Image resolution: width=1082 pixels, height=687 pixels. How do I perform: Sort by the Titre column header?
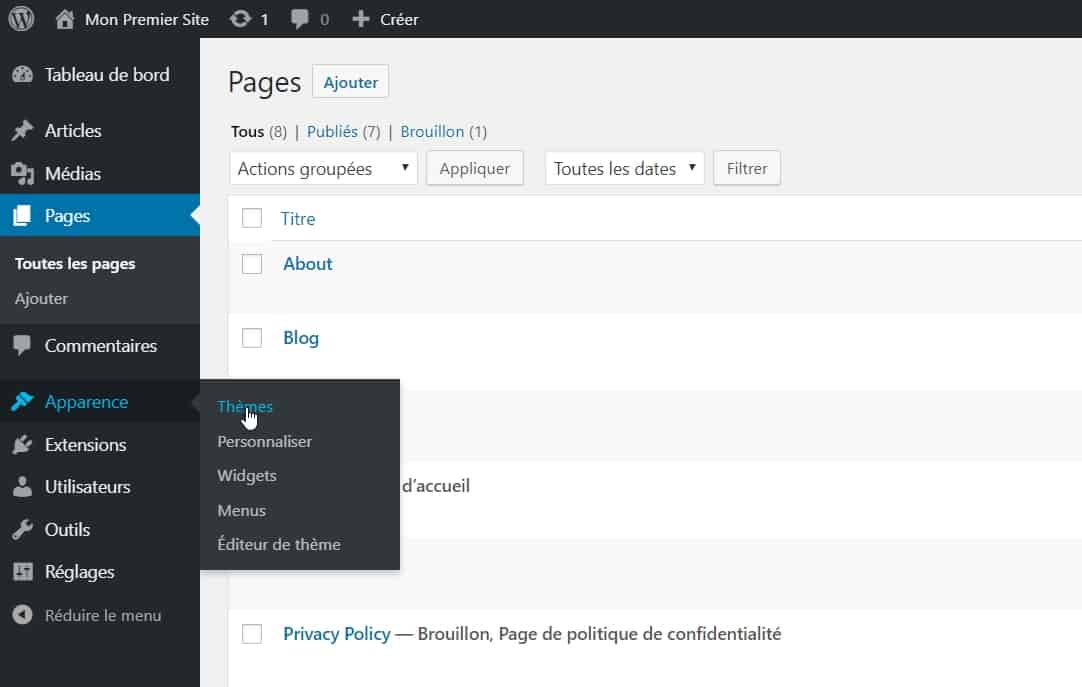(298, 219)
